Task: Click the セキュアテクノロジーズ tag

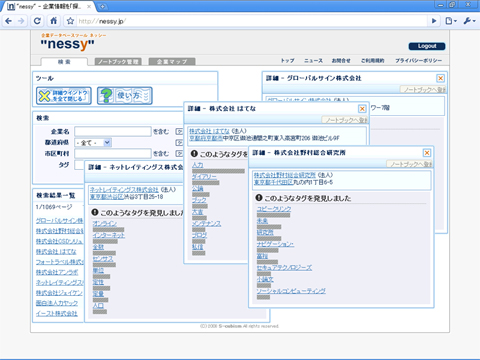Action: point(284,267)
